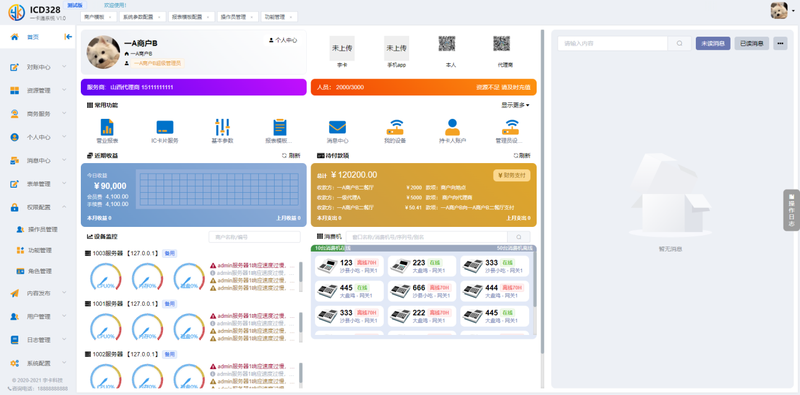Click the 内容发布 paper-plane sidebar icon
This screenshot has width=800, height=395.
pyautogui.click(x=15, y=293)
